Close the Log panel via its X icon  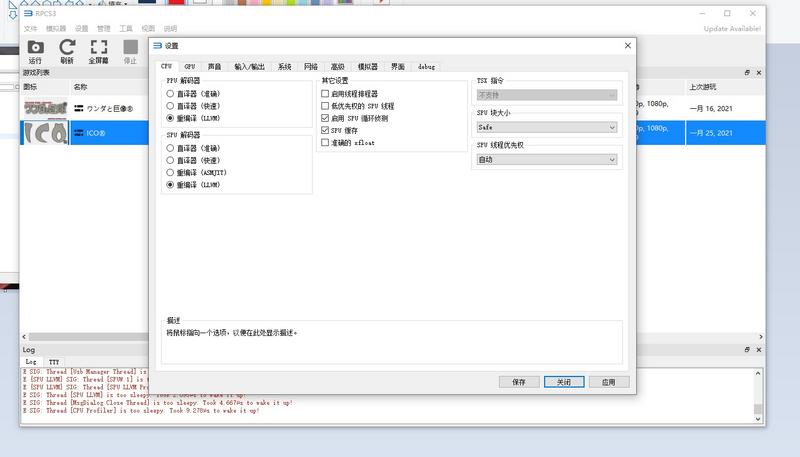759,350
